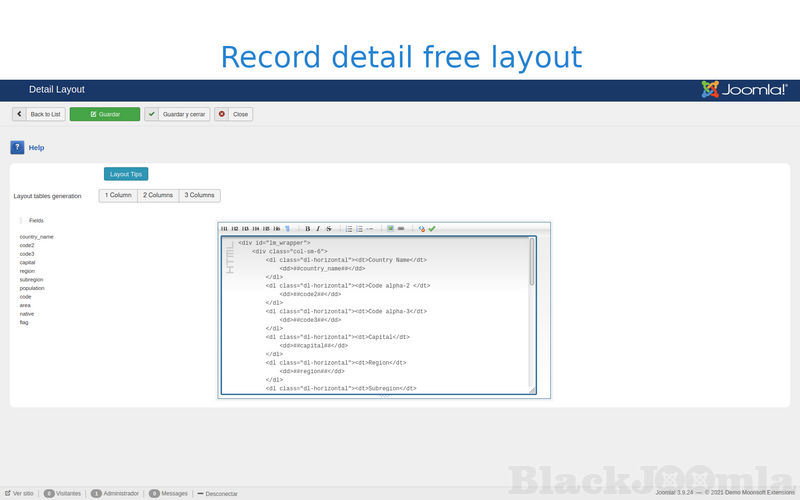Click the H1 heading button
Viewport: 800px width, 500px height.
pos(224,229)
